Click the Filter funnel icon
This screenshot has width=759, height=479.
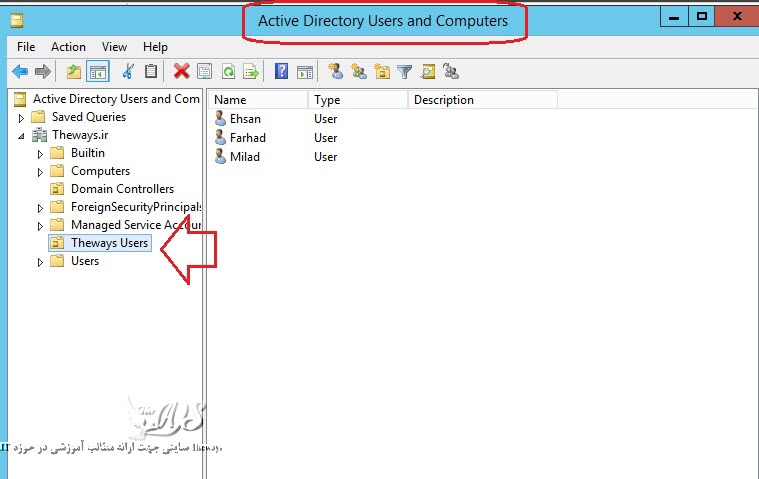405,71
